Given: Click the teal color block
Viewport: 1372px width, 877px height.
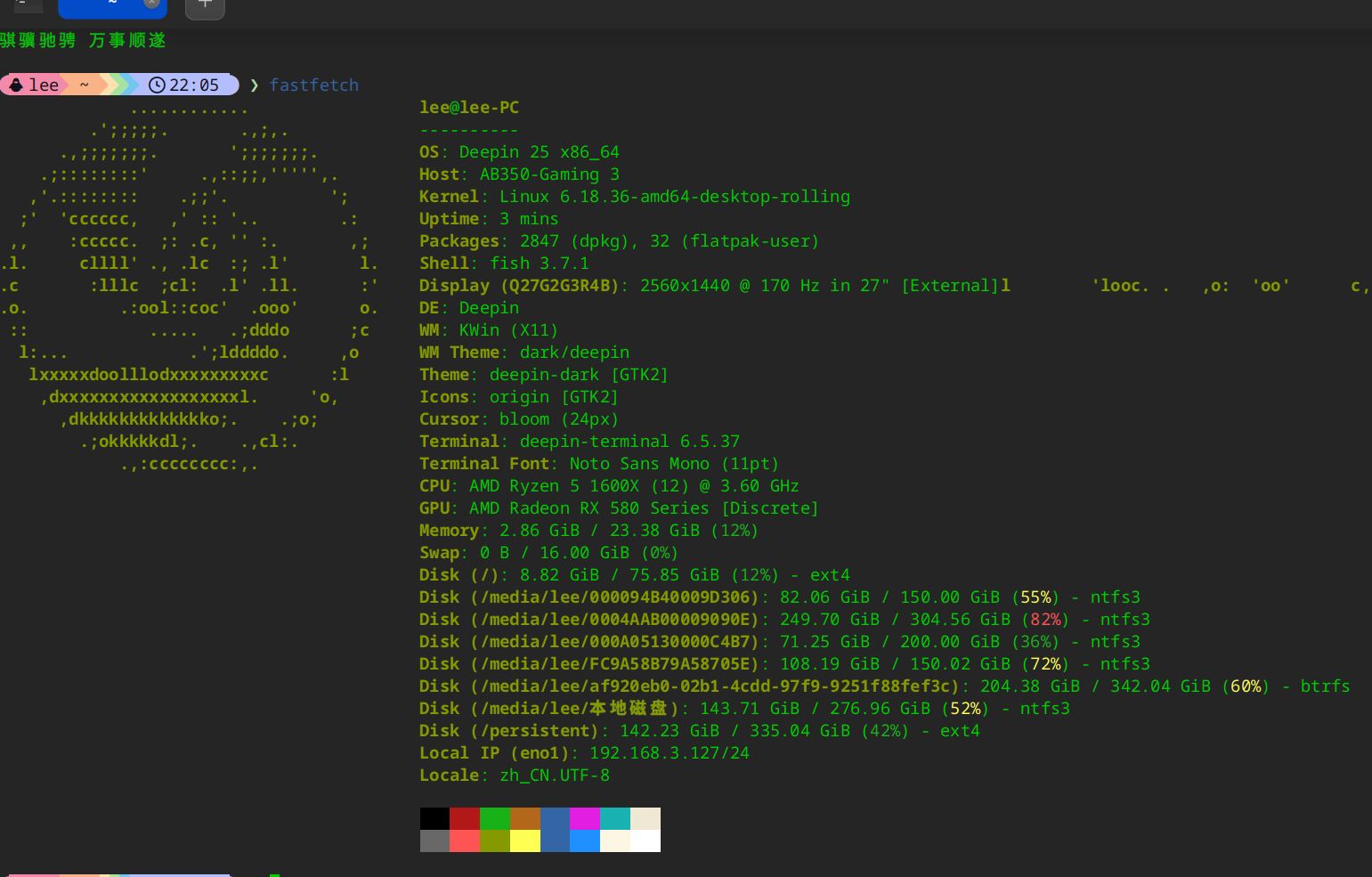Looking at the screenshot, I should tap(615, 818).
